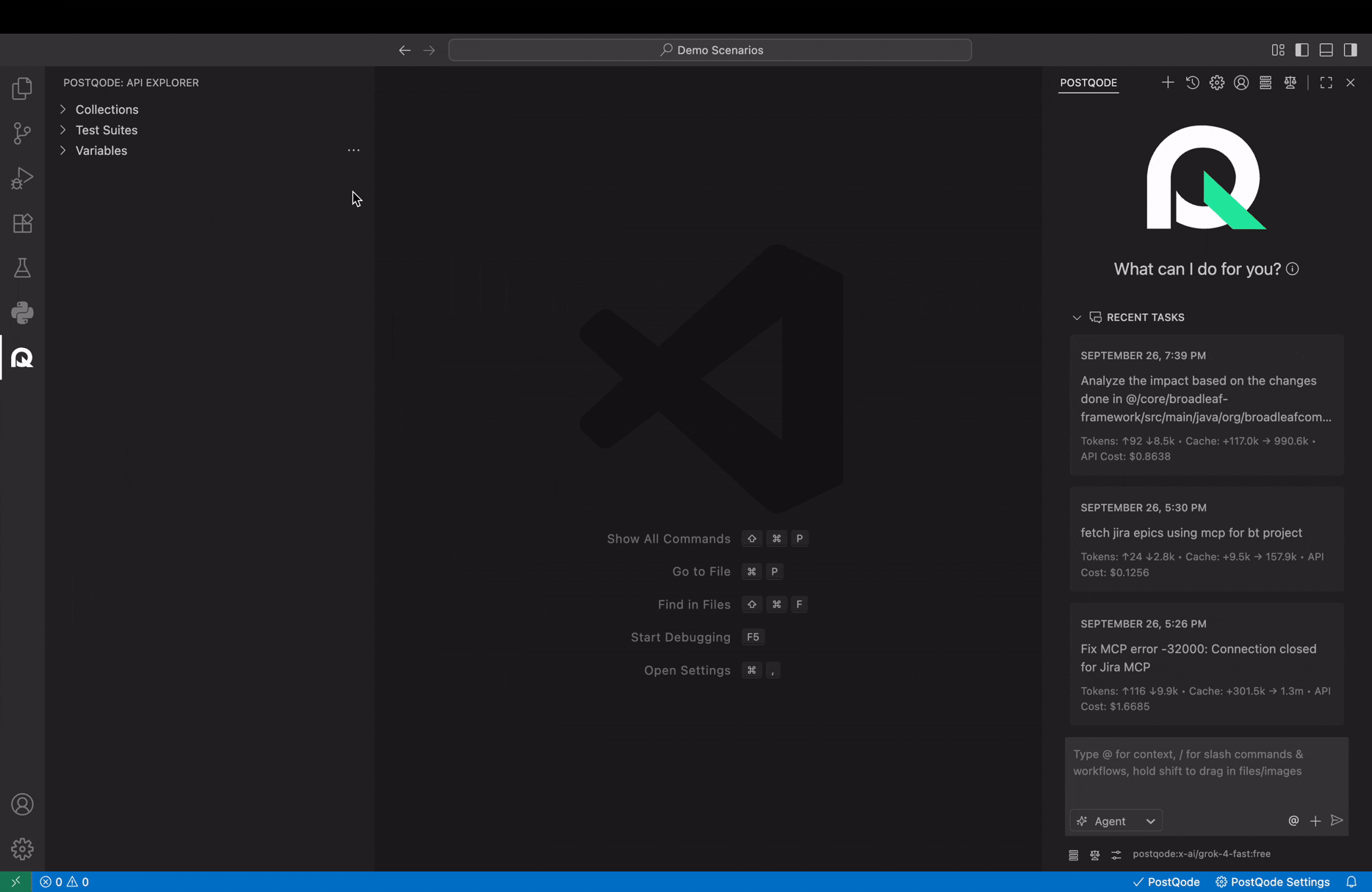Viewport: 1372px width, 892px height.
Task: Toggle the bottom panel visibility
Action: tap(1326, 50)
